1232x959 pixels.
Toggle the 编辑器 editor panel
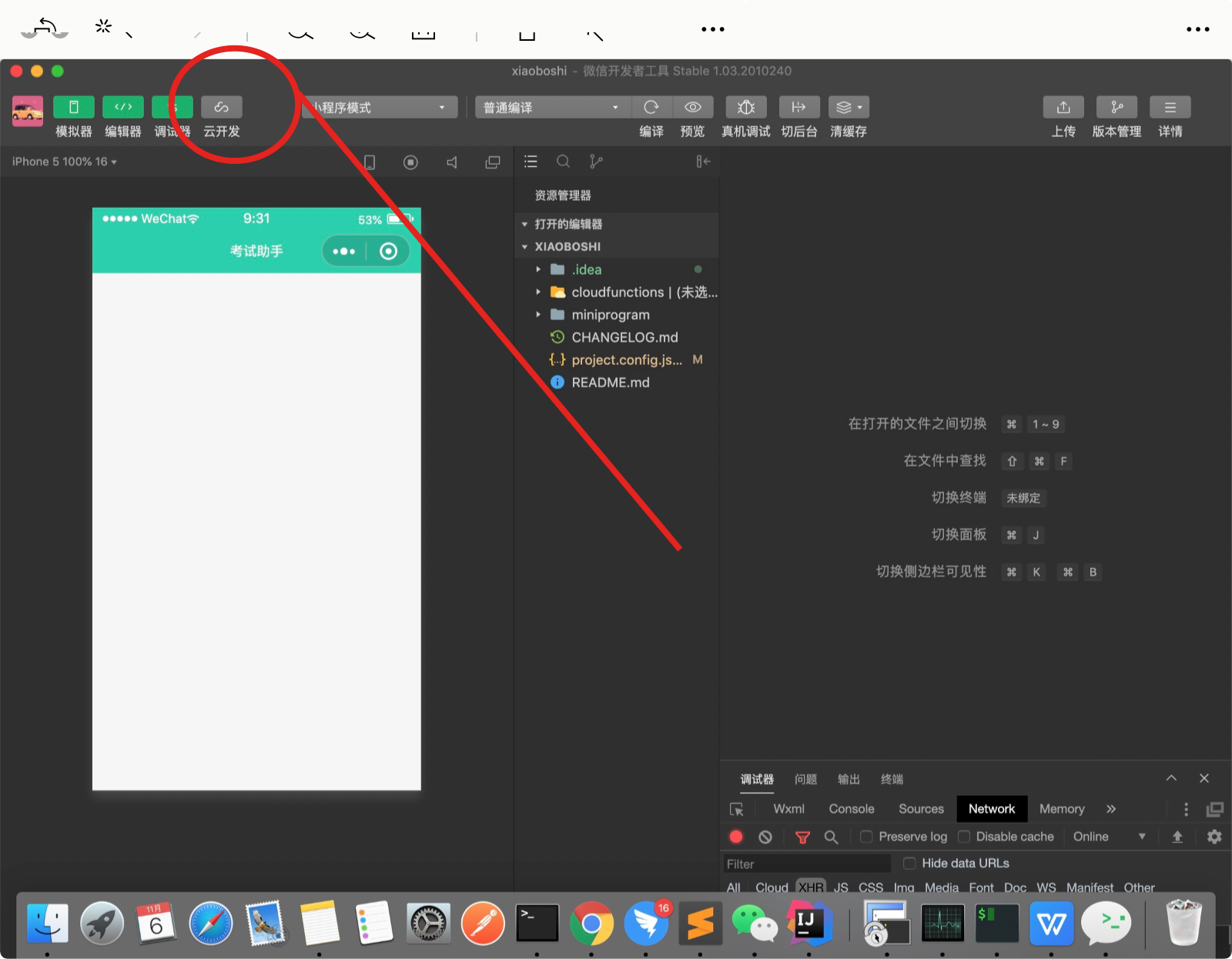tap(123, 107)
